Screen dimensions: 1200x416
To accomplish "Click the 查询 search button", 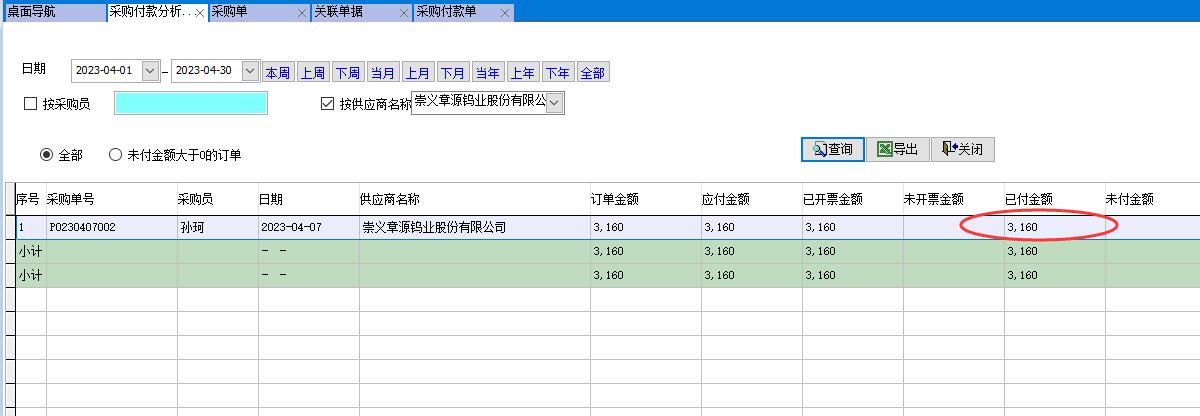I will tap(833, 149).
